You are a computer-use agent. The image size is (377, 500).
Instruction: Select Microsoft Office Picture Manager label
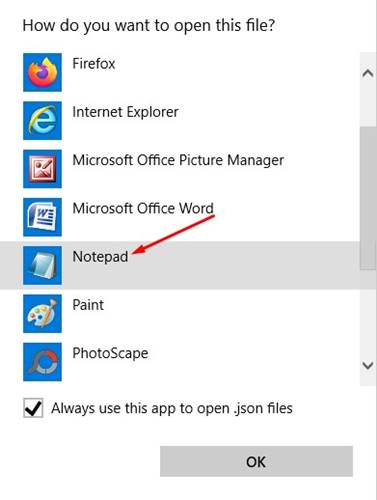tap(178, 161)
